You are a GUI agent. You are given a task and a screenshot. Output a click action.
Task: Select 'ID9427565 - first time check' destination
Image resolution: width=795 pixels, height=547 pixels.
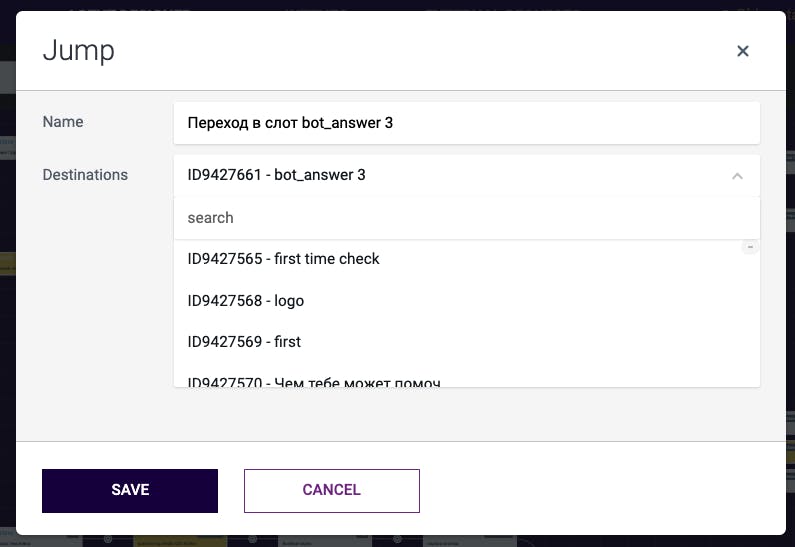[x=284, y=259]
